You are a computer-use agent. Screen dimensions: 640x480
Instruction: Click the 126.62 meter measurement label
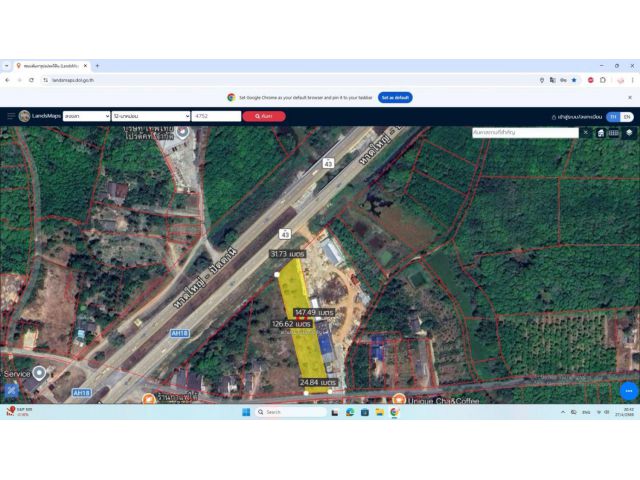tap(292, 324)
